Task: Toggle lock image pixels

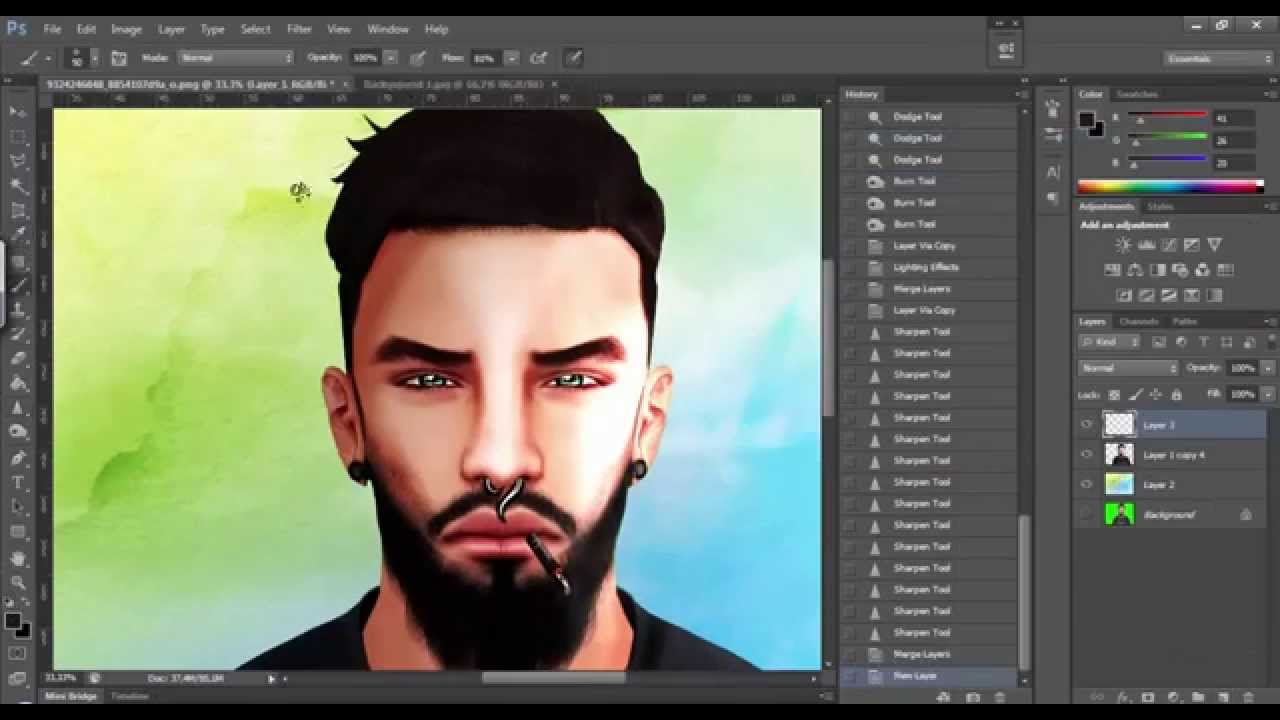Action: click(1135, 395)
